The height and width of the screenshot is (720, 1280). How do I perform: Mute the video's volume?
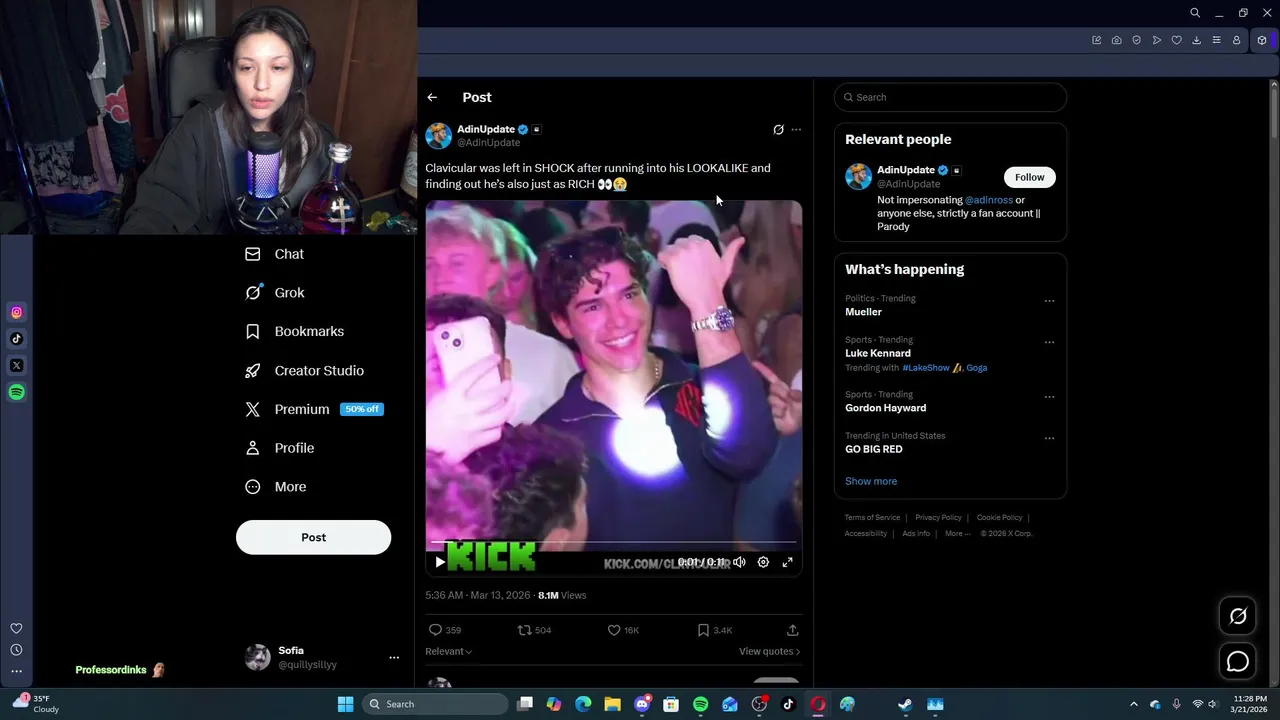click(x=739, y=562)
